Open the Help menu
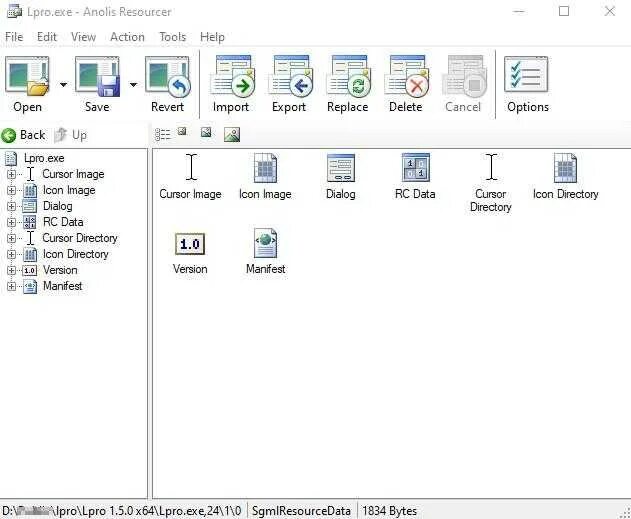The width and height of the screenshot is (631, 519). [212, 37]
